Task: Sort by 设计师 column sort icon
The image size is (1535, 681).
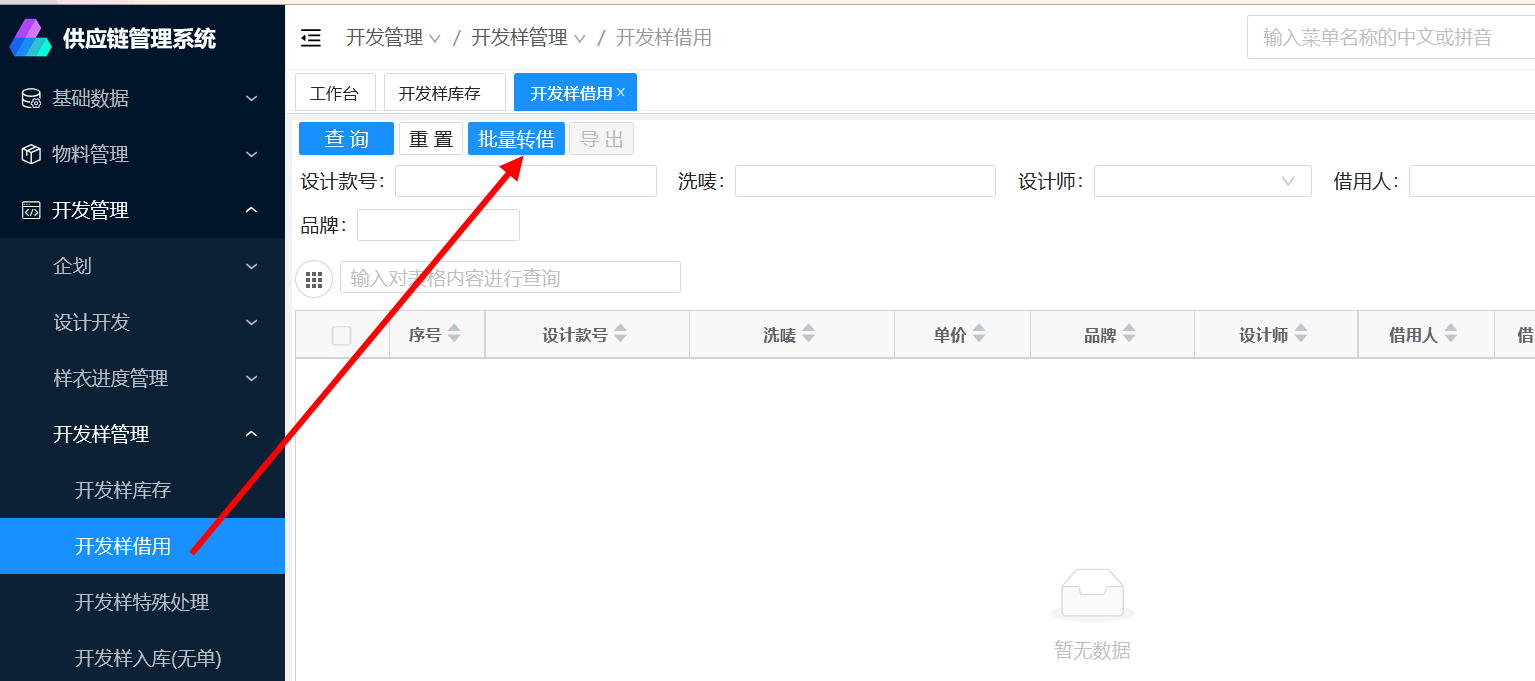Action: (x=1301, y=334)
